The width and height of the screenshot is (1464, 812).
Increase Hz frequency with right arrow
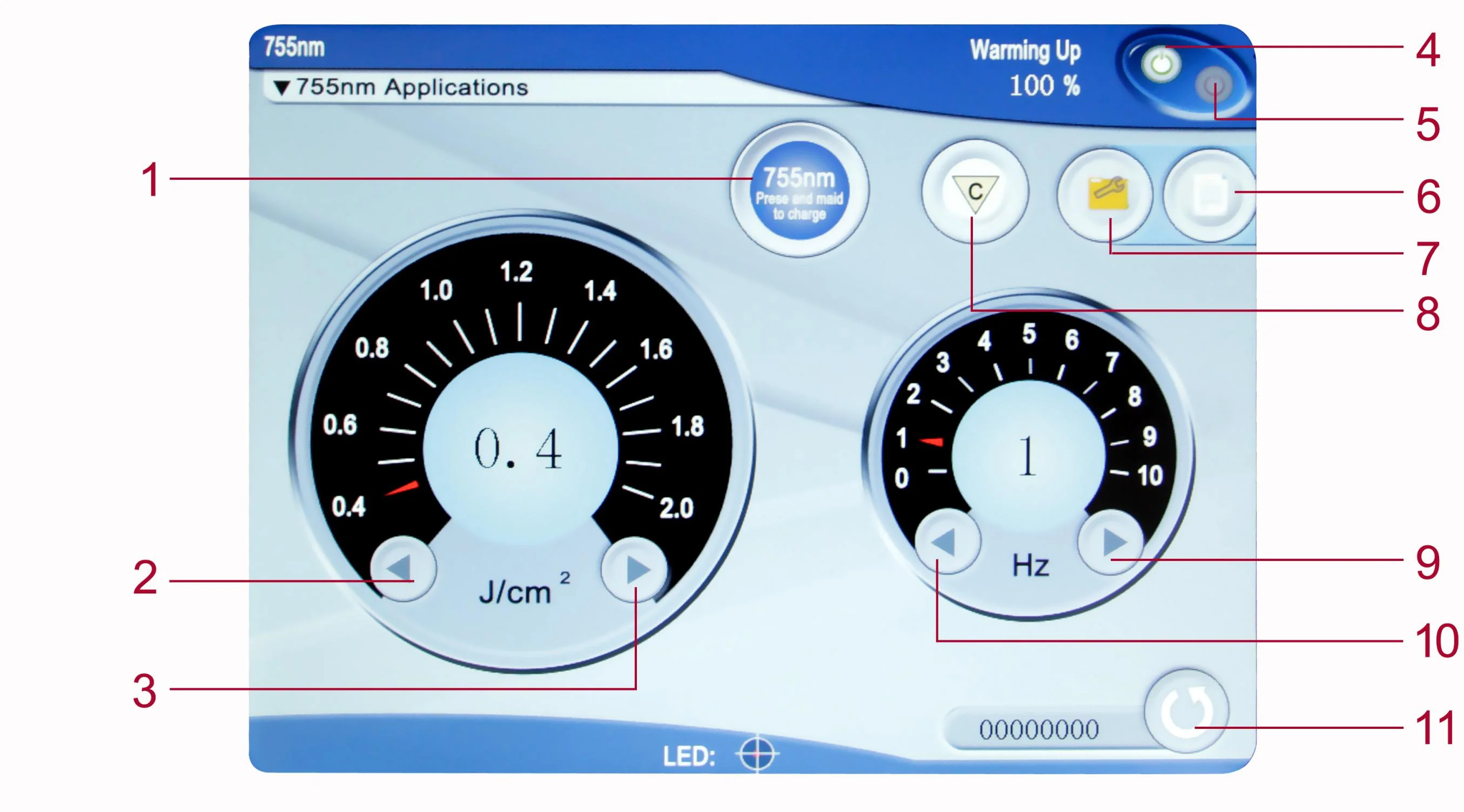click(x=1112, y=542)
